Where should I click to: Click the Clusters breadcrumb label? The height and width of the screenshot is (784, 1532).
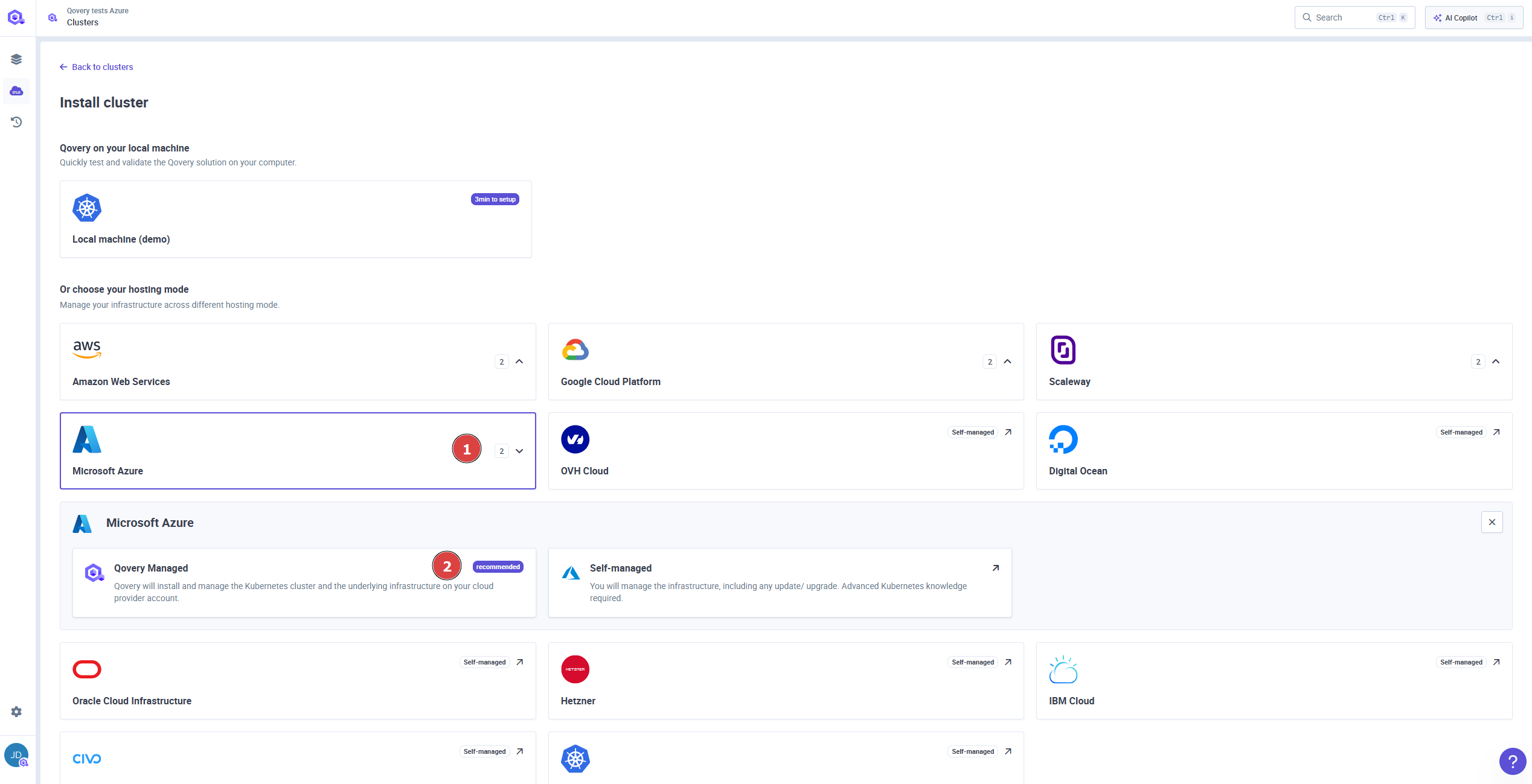click(83, 22)
